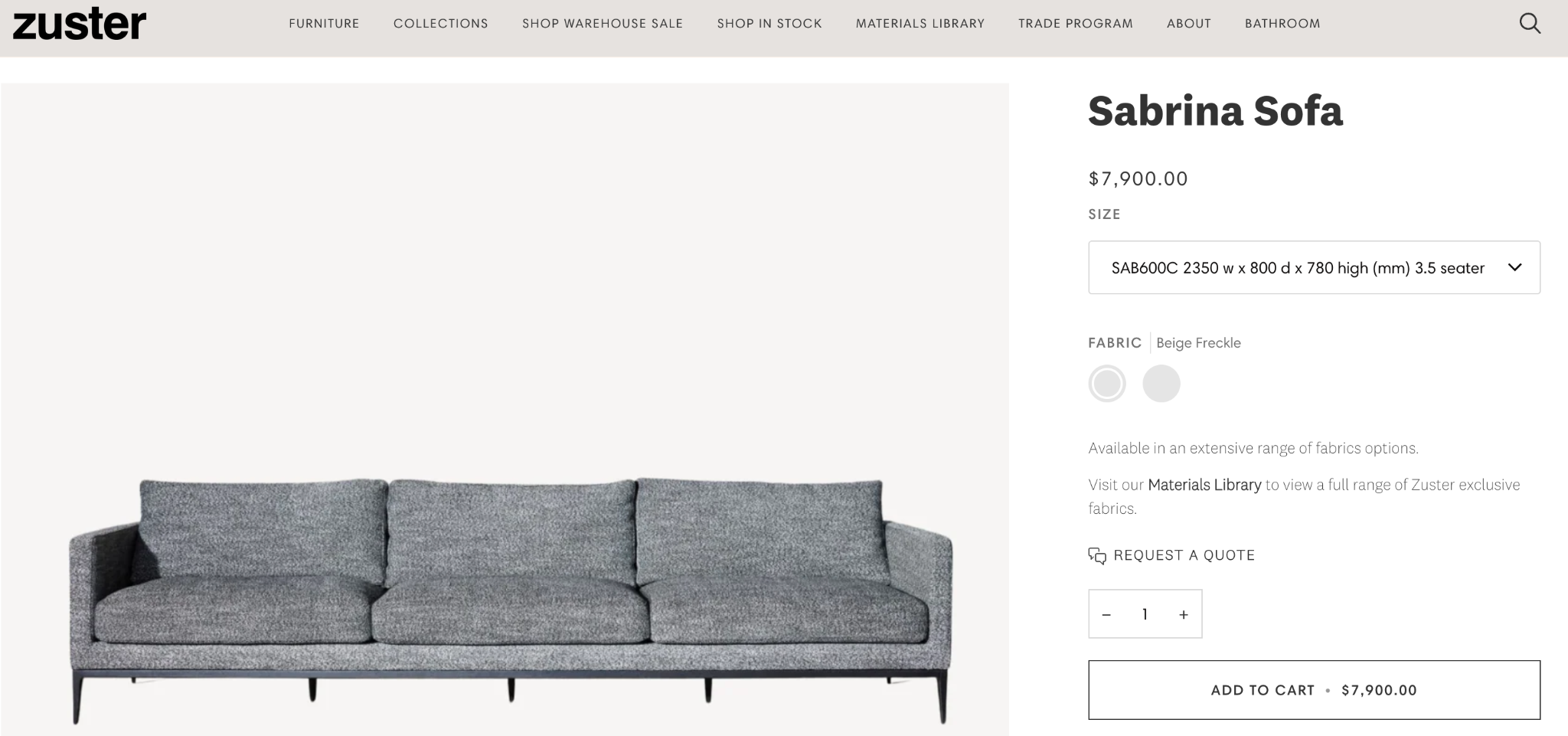This screenshot has height=736, width=1568.
Task: Open the search magnifier icon
Action: [1530, 24]
